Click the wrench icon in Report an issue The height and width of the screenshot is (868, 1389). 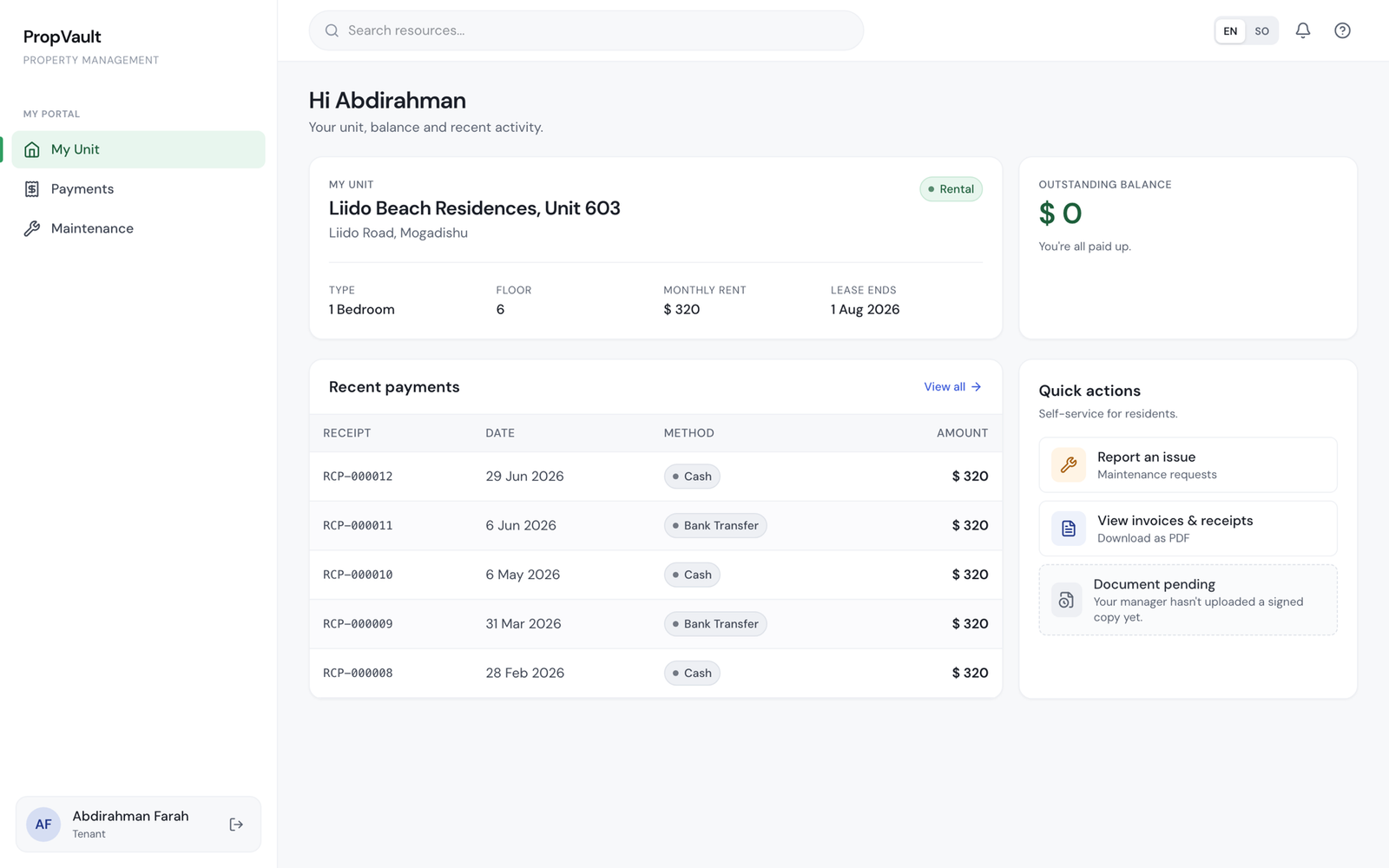pyautogui.click(x=1069, y=465)
